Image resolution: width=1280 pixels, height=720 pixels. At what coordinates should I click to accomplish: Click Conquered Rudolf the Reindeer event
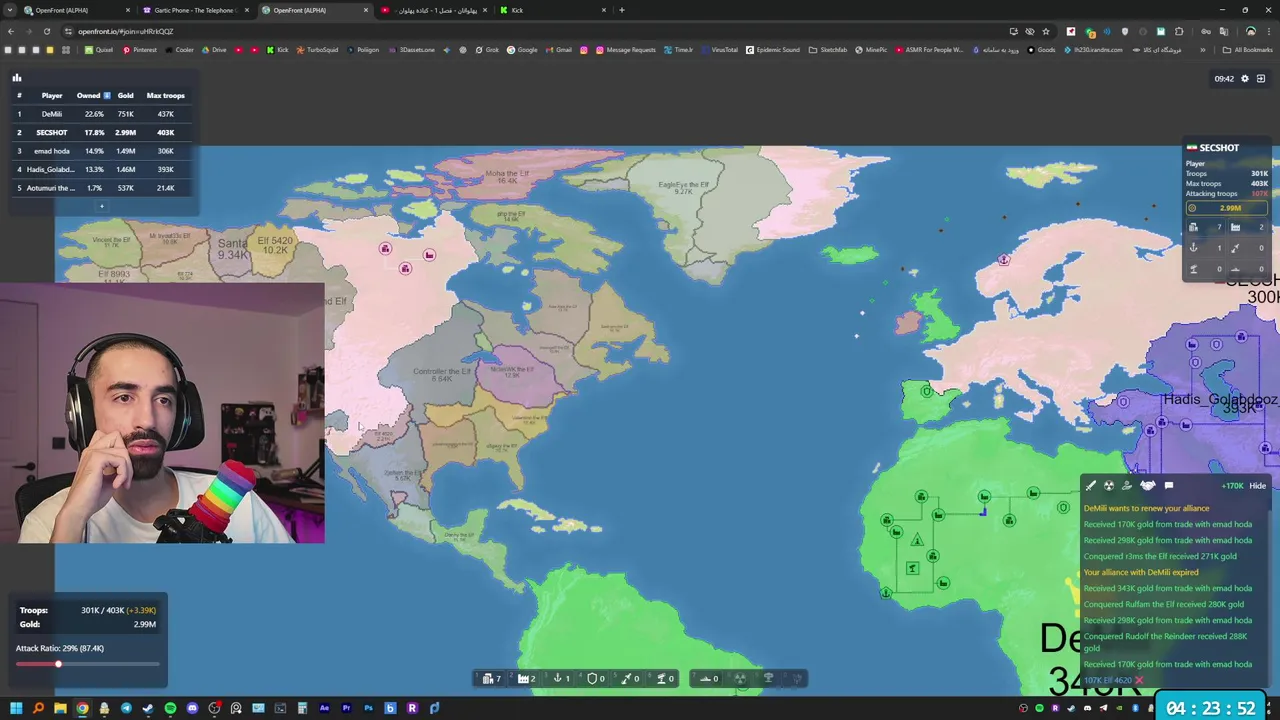point(1165,641)
